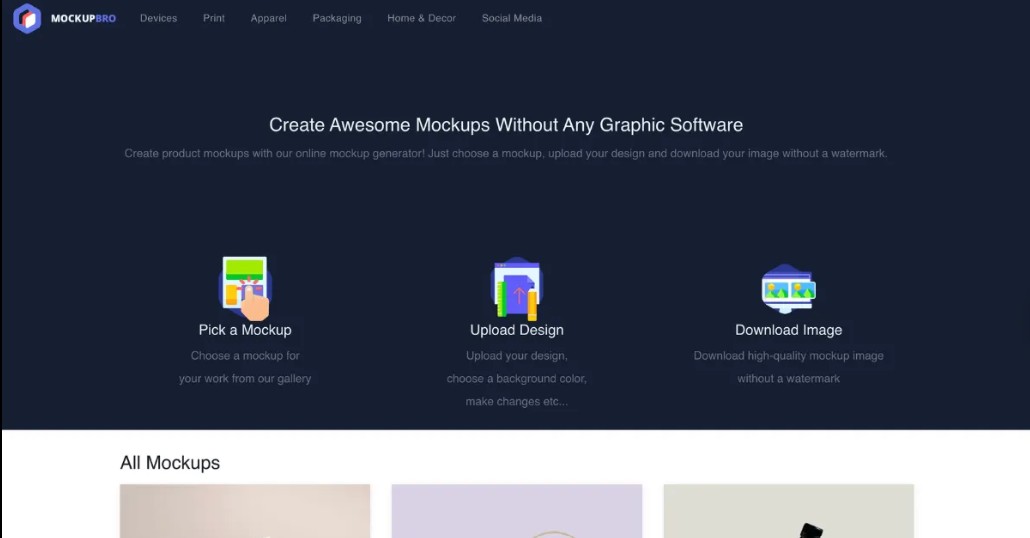Select Social Media in the top navigation
Screen dimensions: 1030x538
[512, 18]
